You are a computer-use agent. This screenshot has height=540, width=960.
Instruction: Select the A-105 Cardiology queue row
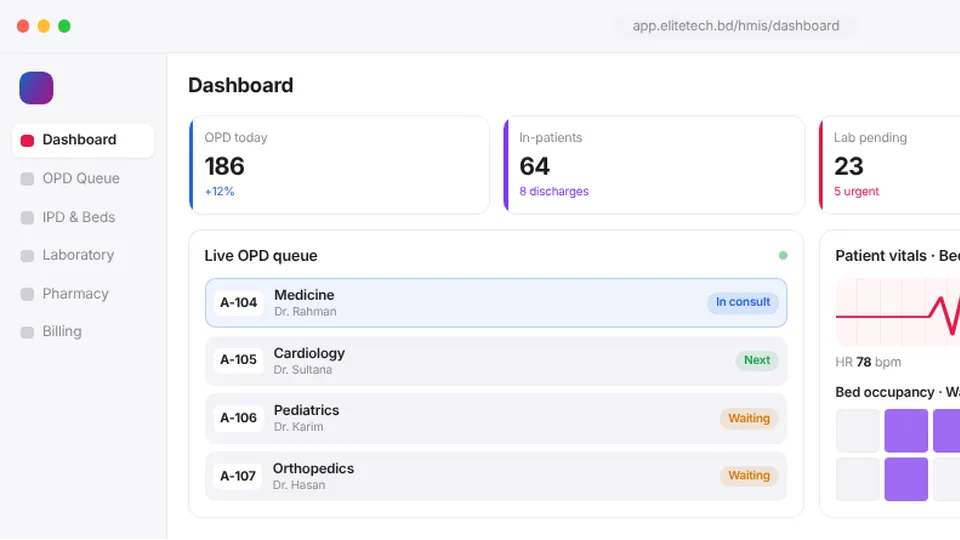(496, 361)
